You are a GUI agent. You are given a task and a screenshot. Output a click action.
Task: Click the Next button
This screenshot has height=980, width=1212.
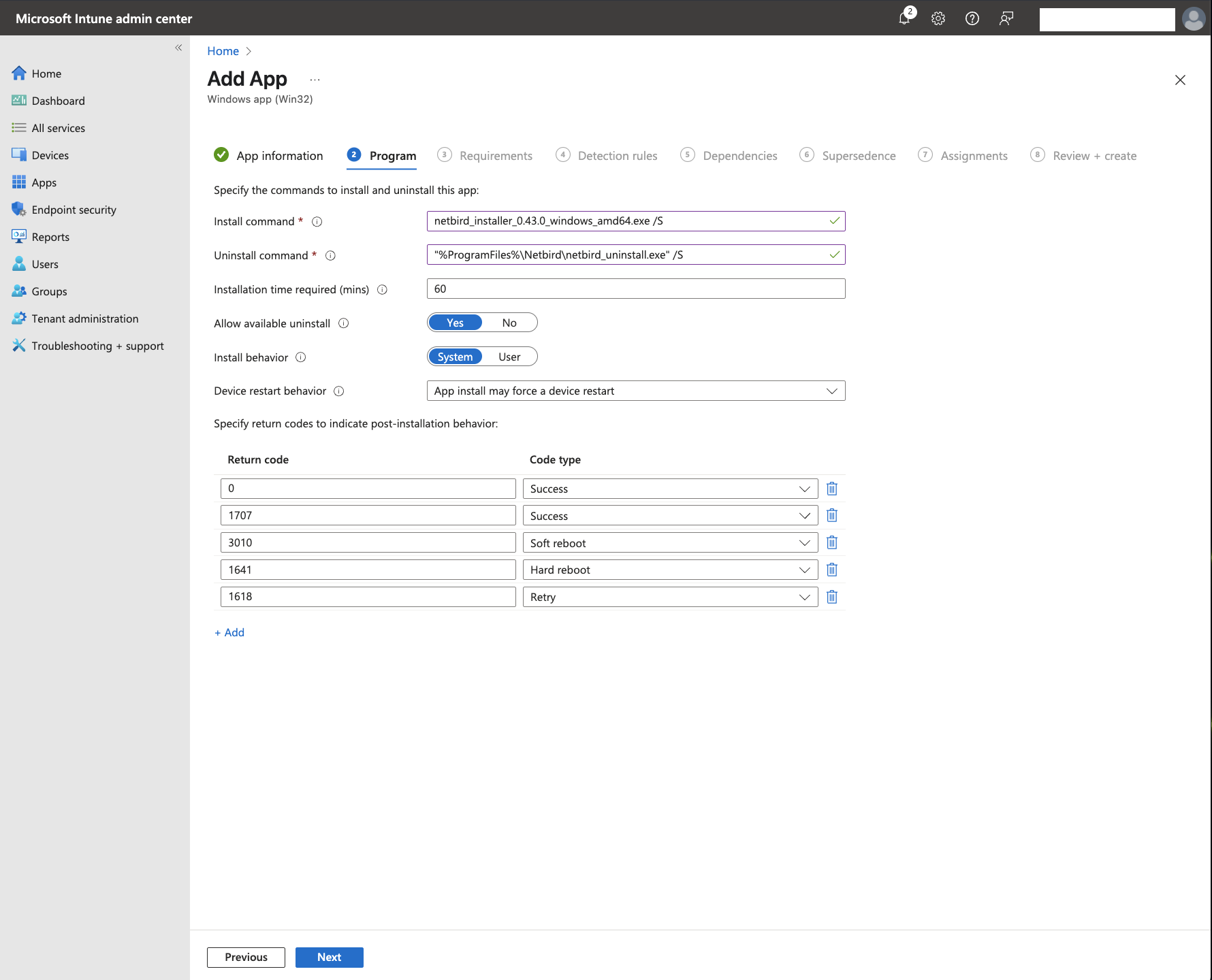coord(329,958)
